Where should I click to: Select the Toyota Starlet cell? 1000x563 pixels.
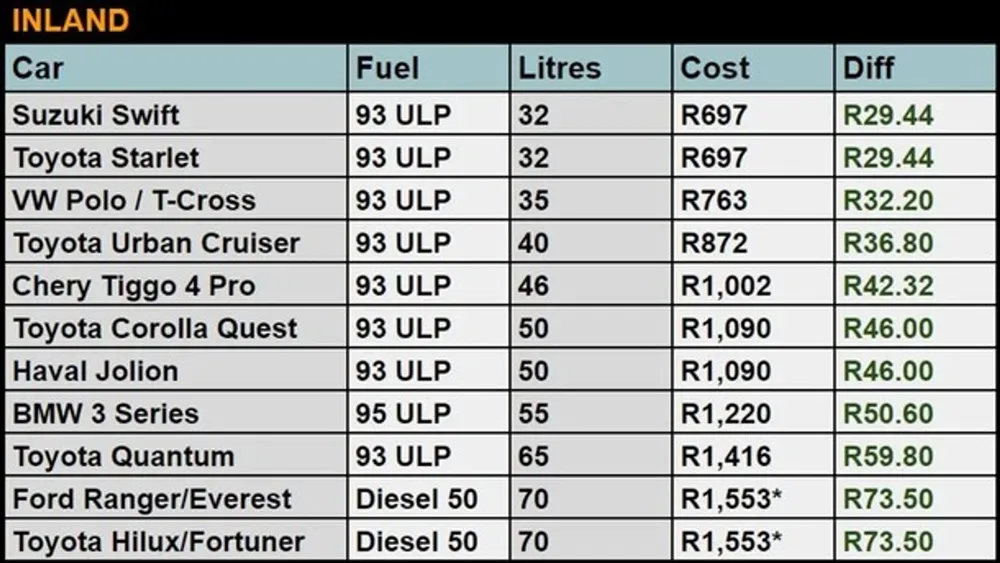pyautogui.click(x=175, y=157)
